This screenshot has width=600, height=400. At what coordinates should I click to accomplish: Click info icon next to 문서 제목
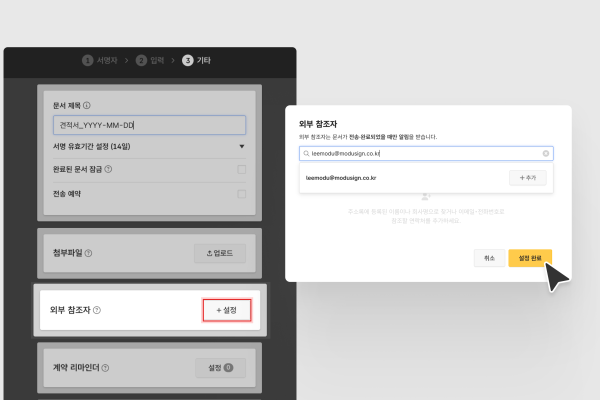pyautogui.click(x=87, y=105)
